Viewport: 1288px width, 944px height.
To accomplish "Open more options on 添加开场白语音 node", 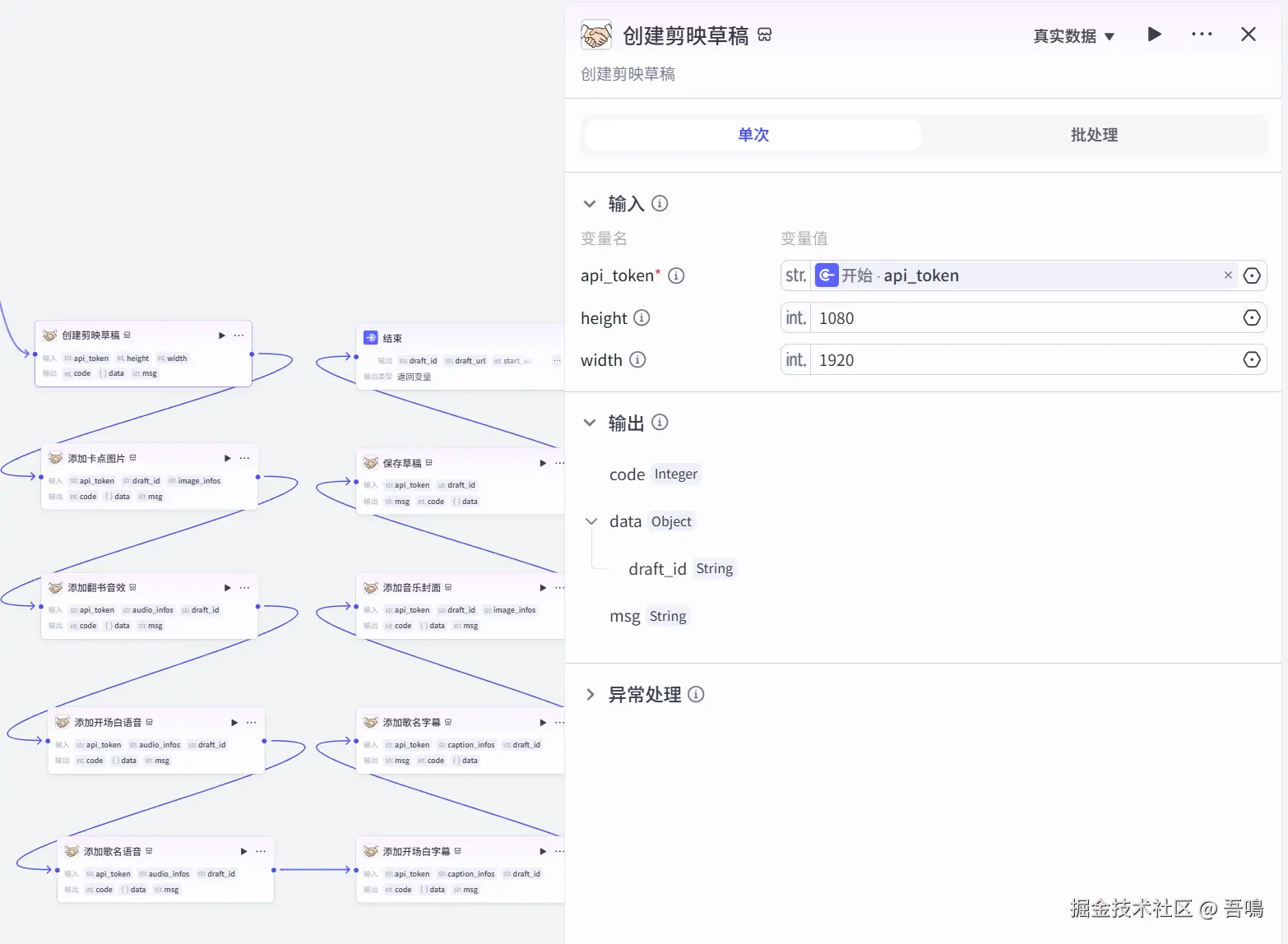I will (251, 722).
